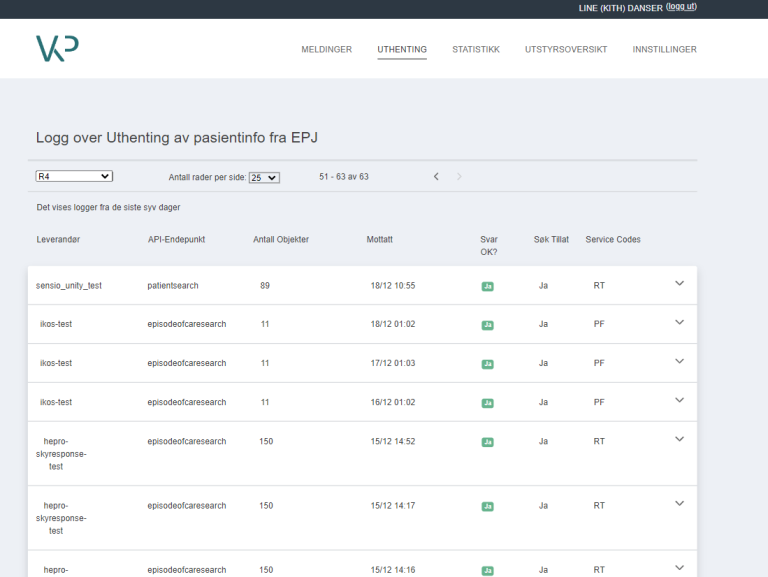The width and height of the screenshot is (768, 577).
Task: Click the VKP logo in header
Action: (57, 49)
